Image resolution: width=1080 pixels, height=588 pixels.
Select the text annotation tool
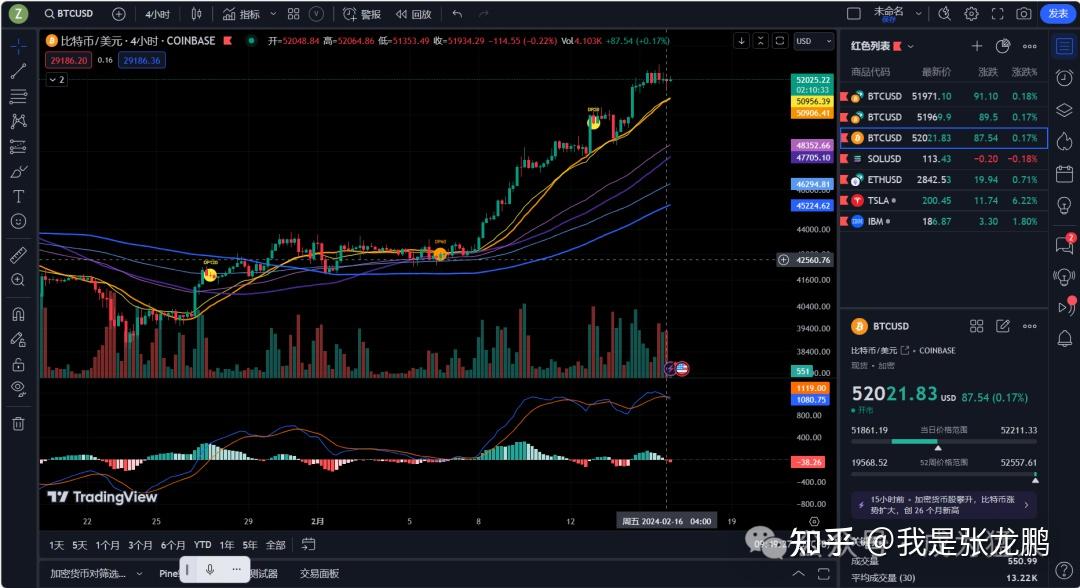[19, 197]
